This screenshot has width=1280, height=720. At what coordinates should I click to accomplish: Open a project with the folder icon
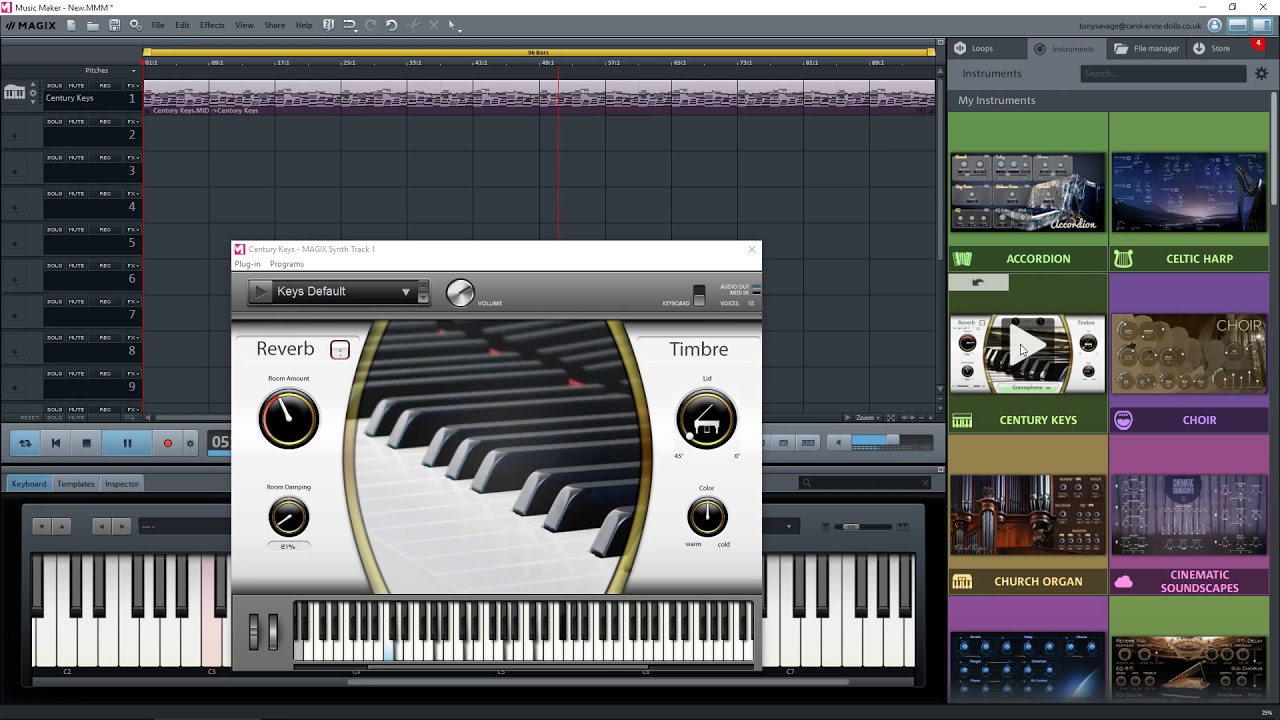coord(92,25)
